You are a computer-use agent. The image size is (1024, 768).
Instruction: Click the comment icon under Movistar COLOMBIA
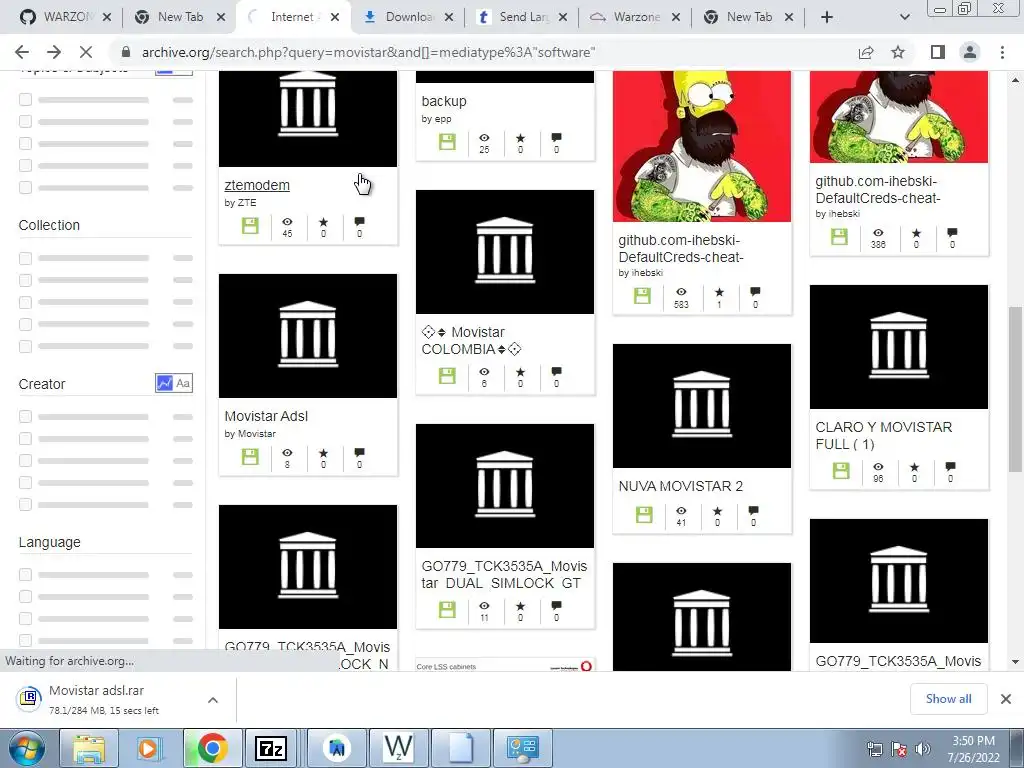coord(556,372)
